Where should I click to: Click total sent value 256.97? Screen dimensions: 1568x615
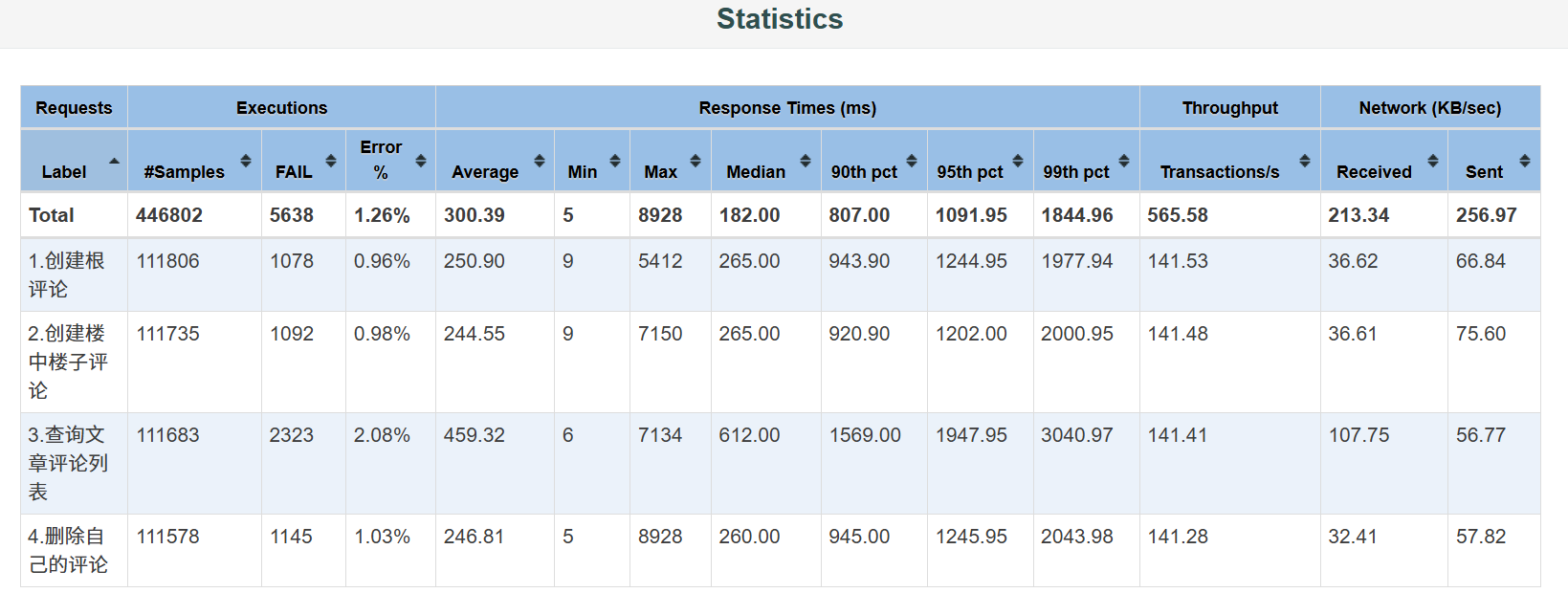tap(1487, 215)
